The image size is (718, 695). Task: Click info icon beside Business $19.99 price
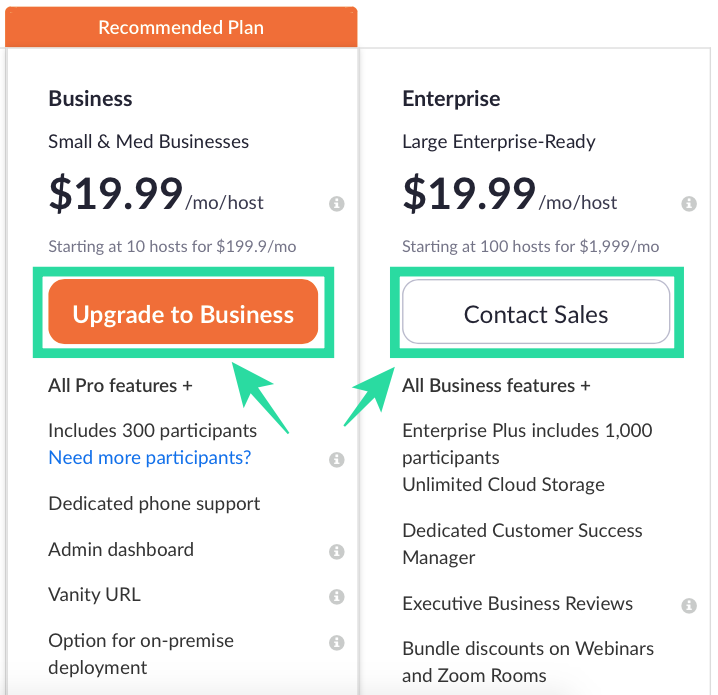tap(337, 204)
